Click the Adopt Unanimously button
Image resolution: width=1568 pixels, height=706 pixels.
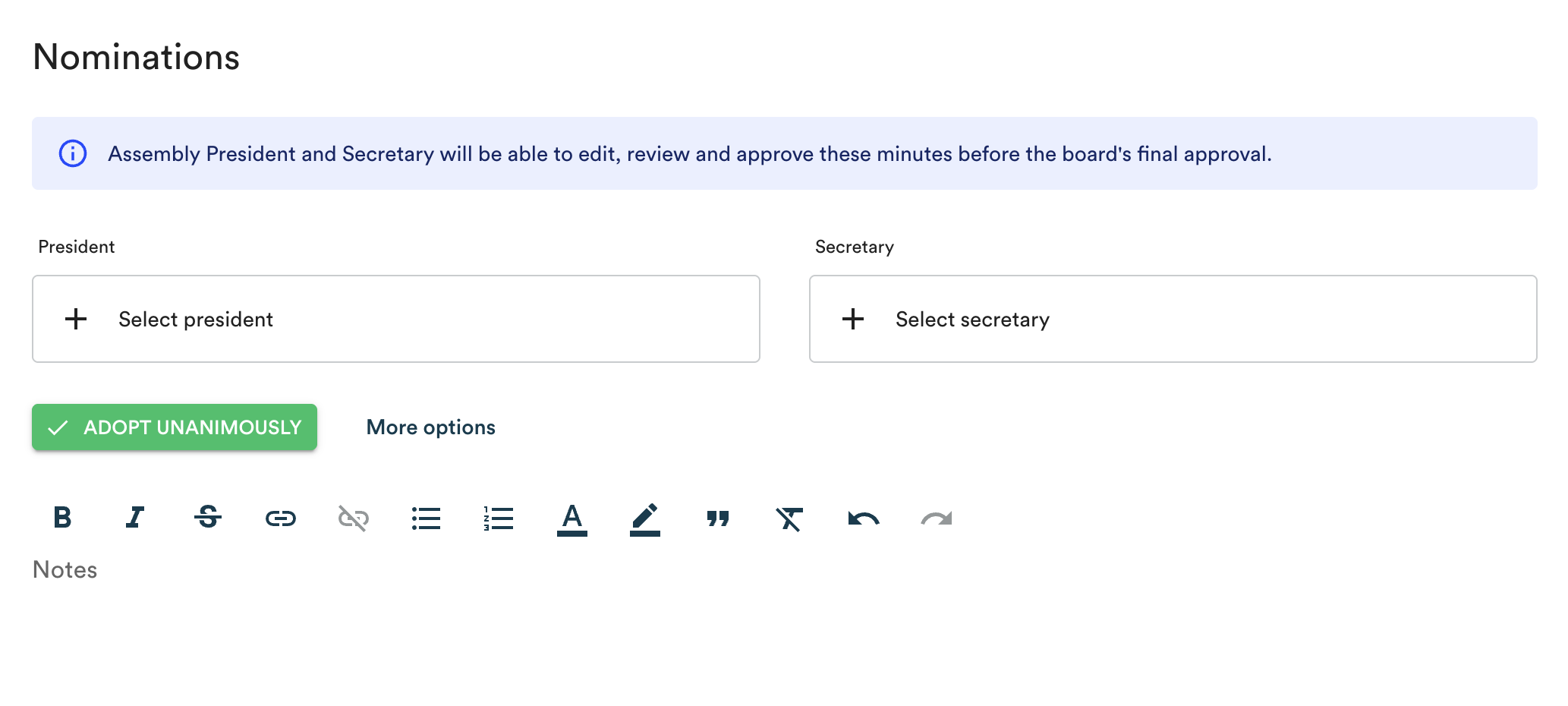pyautogui.click(x=175, y=427)
